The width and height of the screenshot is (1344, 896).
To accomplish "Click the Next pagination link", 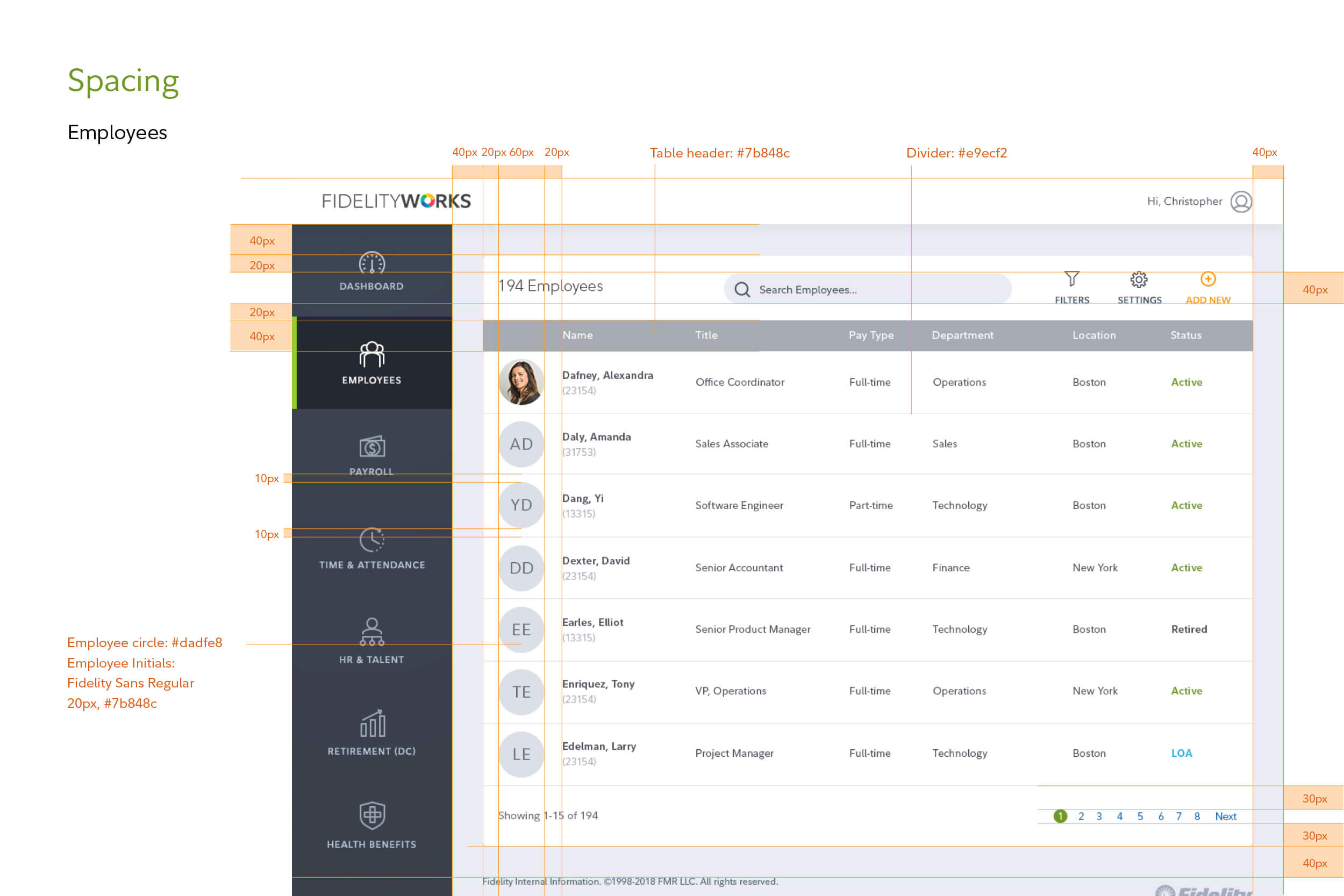I will 1226,816.
